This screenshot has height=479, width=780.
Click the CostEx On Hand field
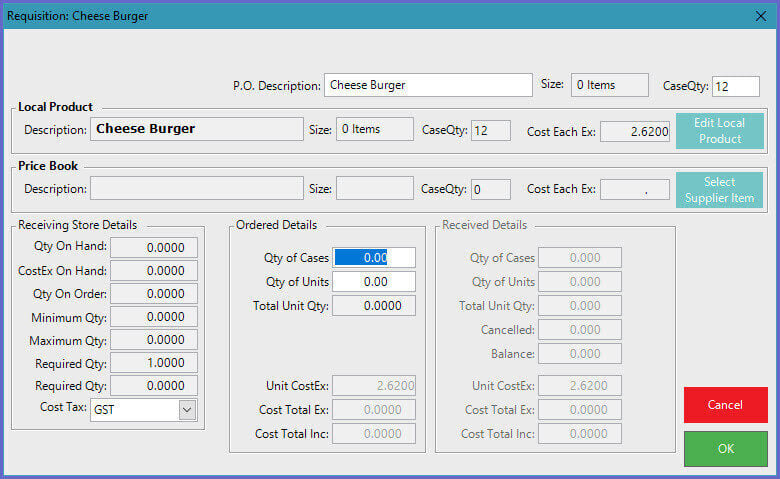coord(154,271)
